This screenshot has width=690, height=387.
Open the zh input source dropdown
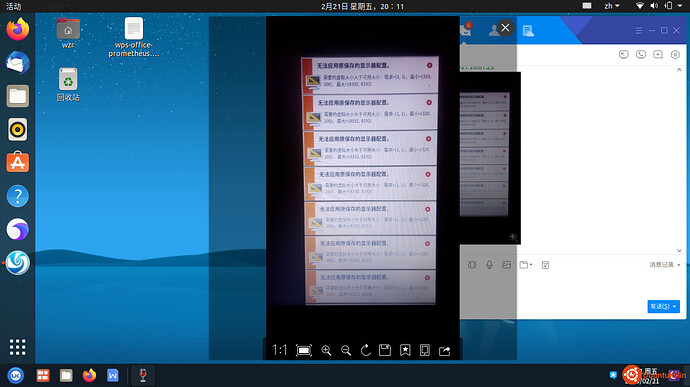[x=611, y=6]
